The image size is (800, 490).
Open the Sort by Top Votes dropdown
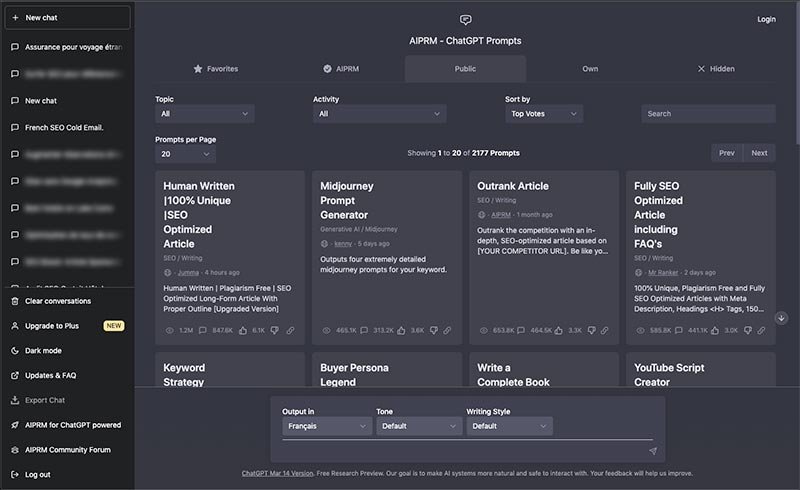(544, 114)
